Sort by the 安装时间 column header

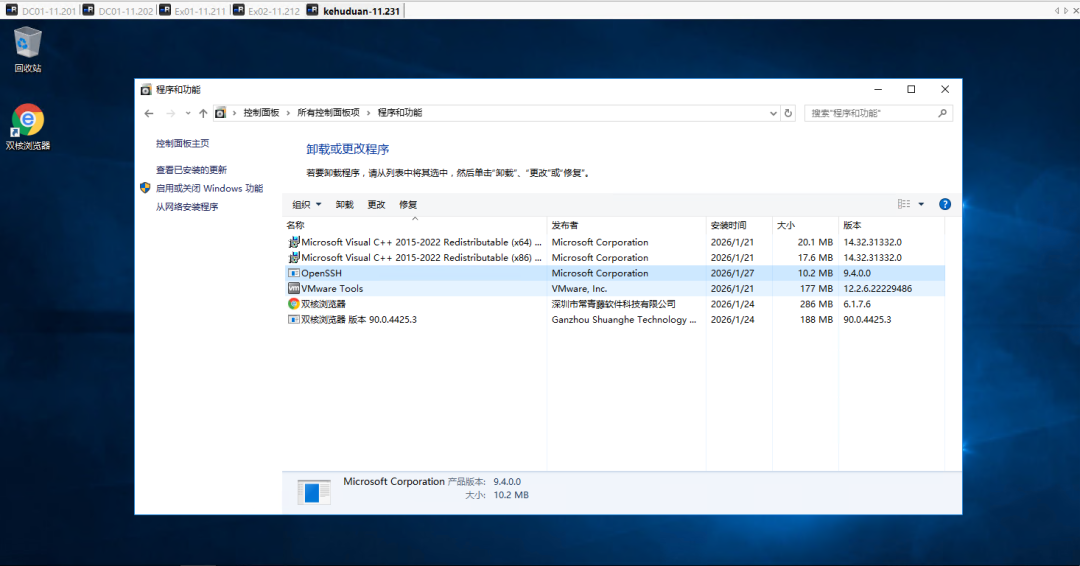pos(739,225)
